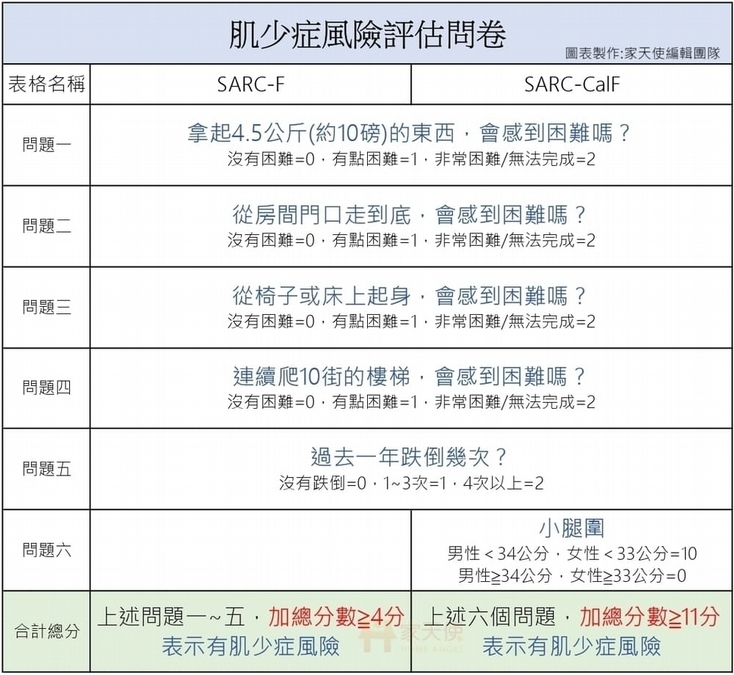Click text 男性≧34公分．女性≧33公分=0
This screenshot has height=675, width=734.
572,575
